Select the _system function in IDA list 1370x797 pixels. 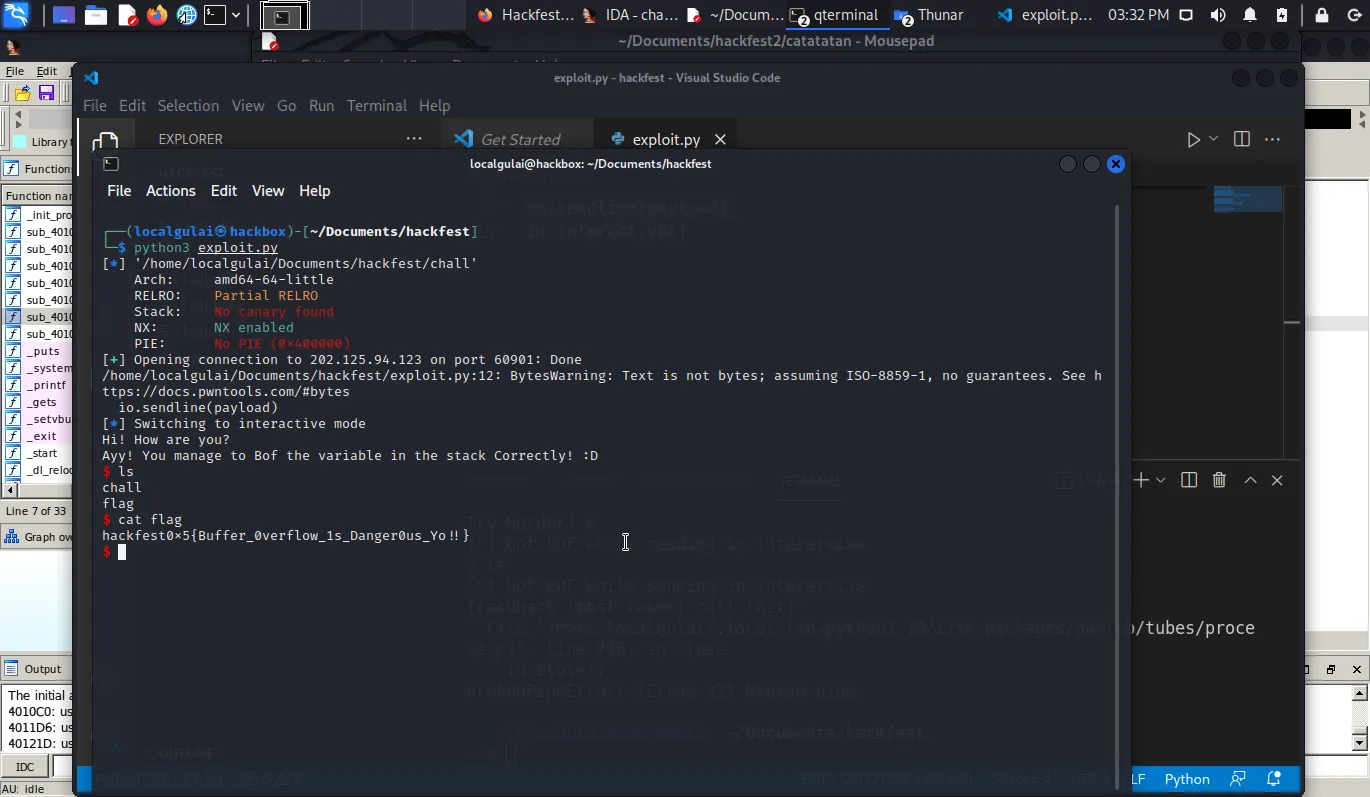pyautogui.click(x=46, y=368)
